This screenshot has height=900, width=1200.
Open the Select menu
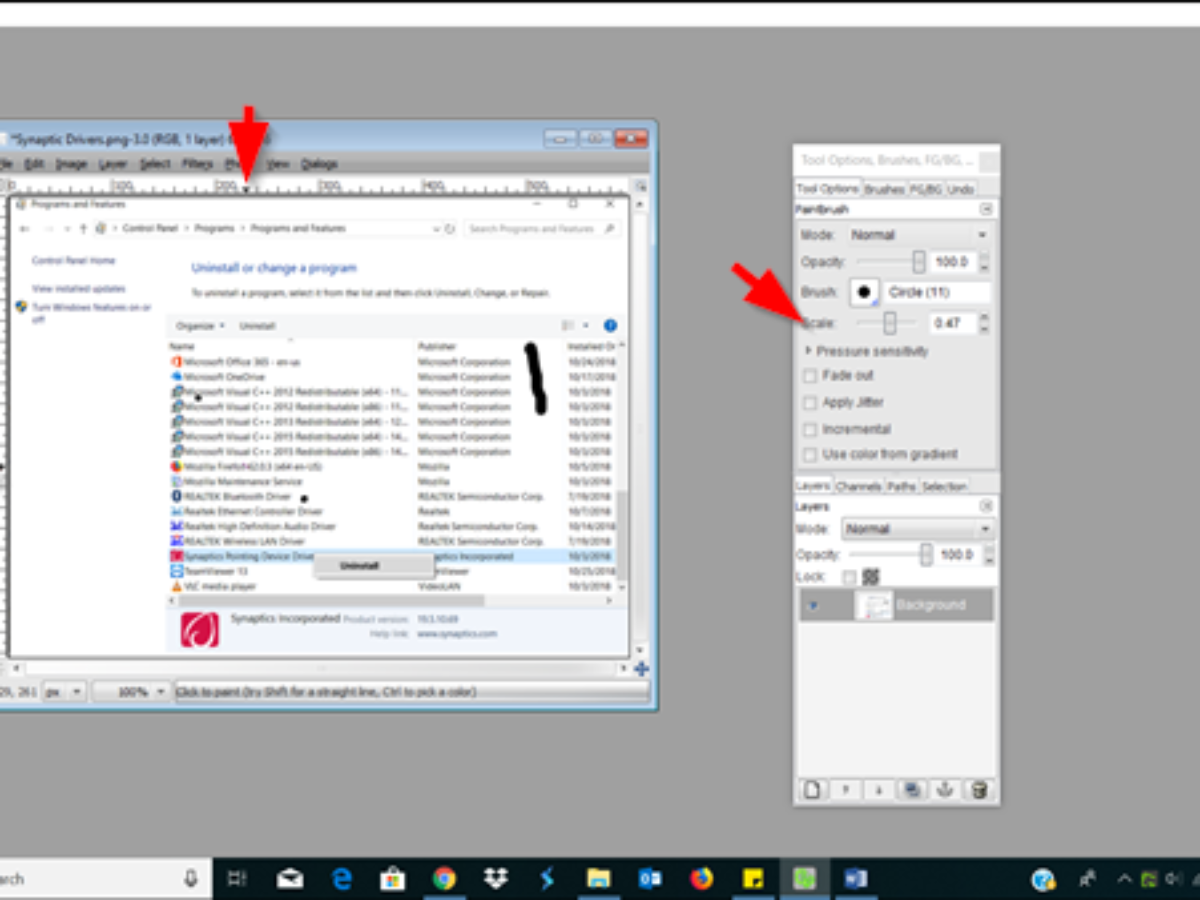(155, 163)
